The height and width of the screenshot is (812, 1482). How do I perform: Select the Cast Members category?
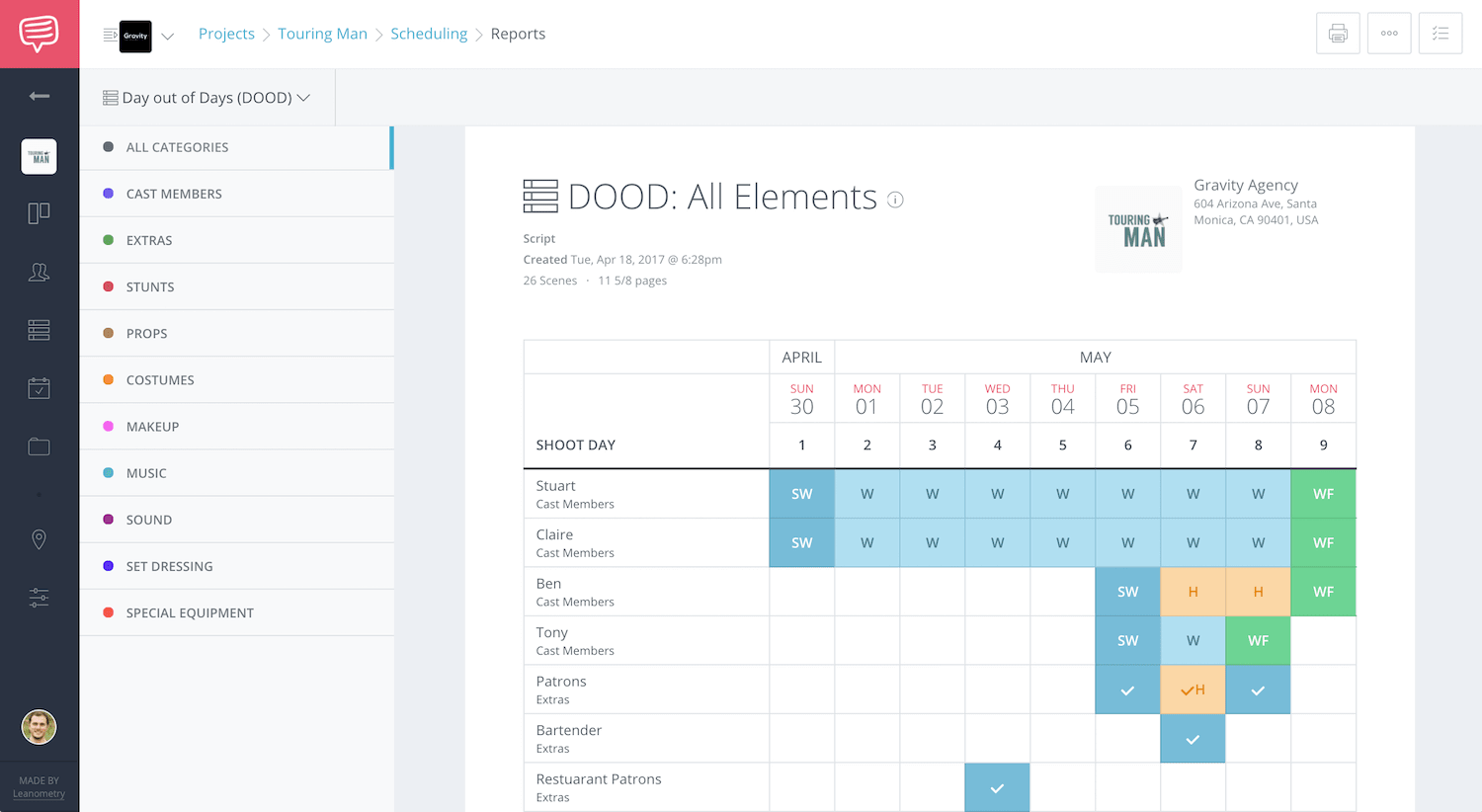[x=174, y=194]
